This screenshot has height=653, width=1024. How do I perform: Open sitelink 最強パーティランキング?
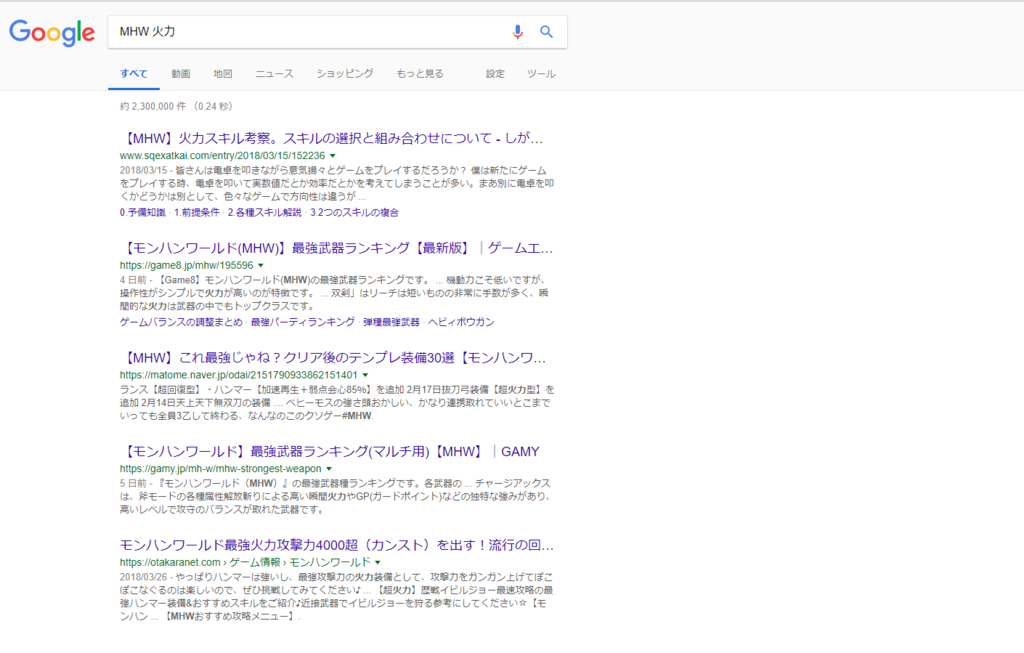[303, 322]
